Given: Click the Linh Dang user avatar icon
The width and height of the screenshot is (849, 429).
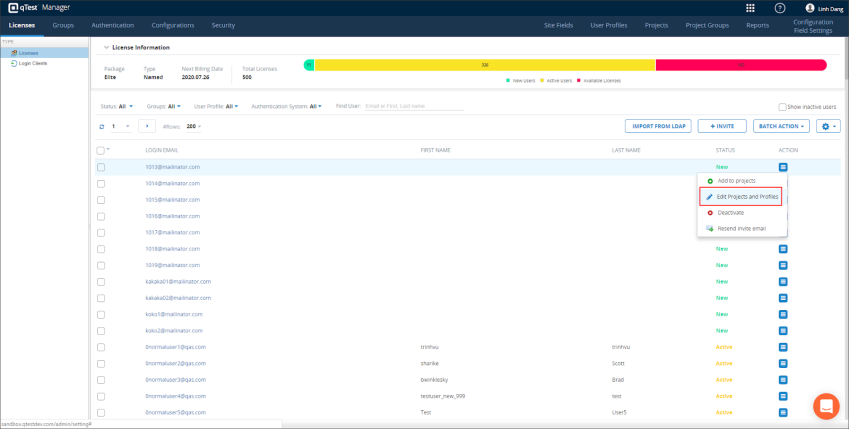Looking at the screenshot, I should (810, 8).
